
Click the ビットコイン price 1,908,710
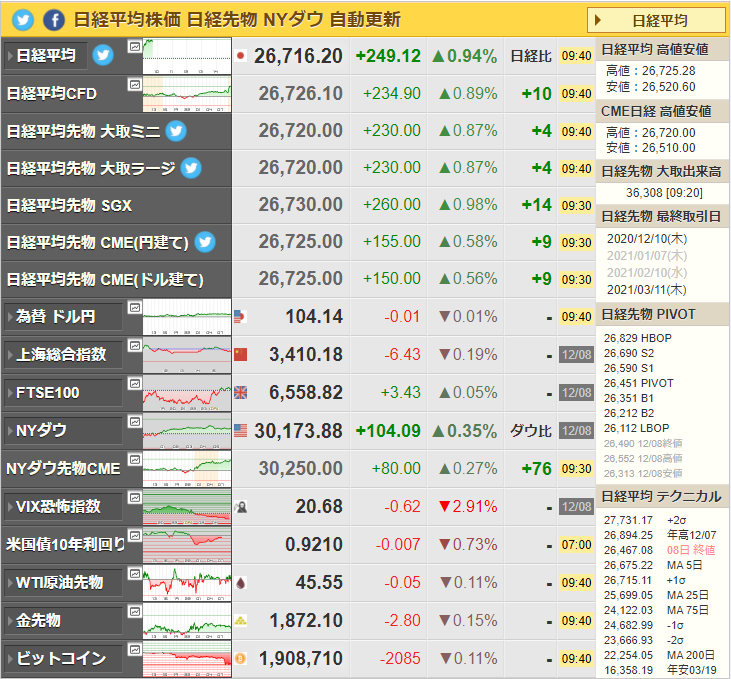click(301, 658)
